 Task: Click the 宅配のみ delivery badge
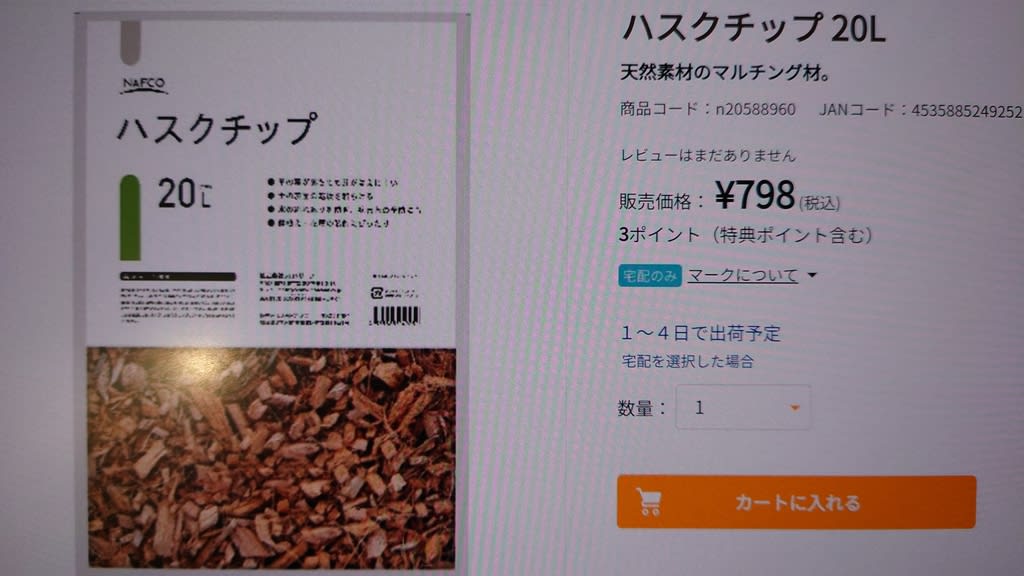click(650, 276)
